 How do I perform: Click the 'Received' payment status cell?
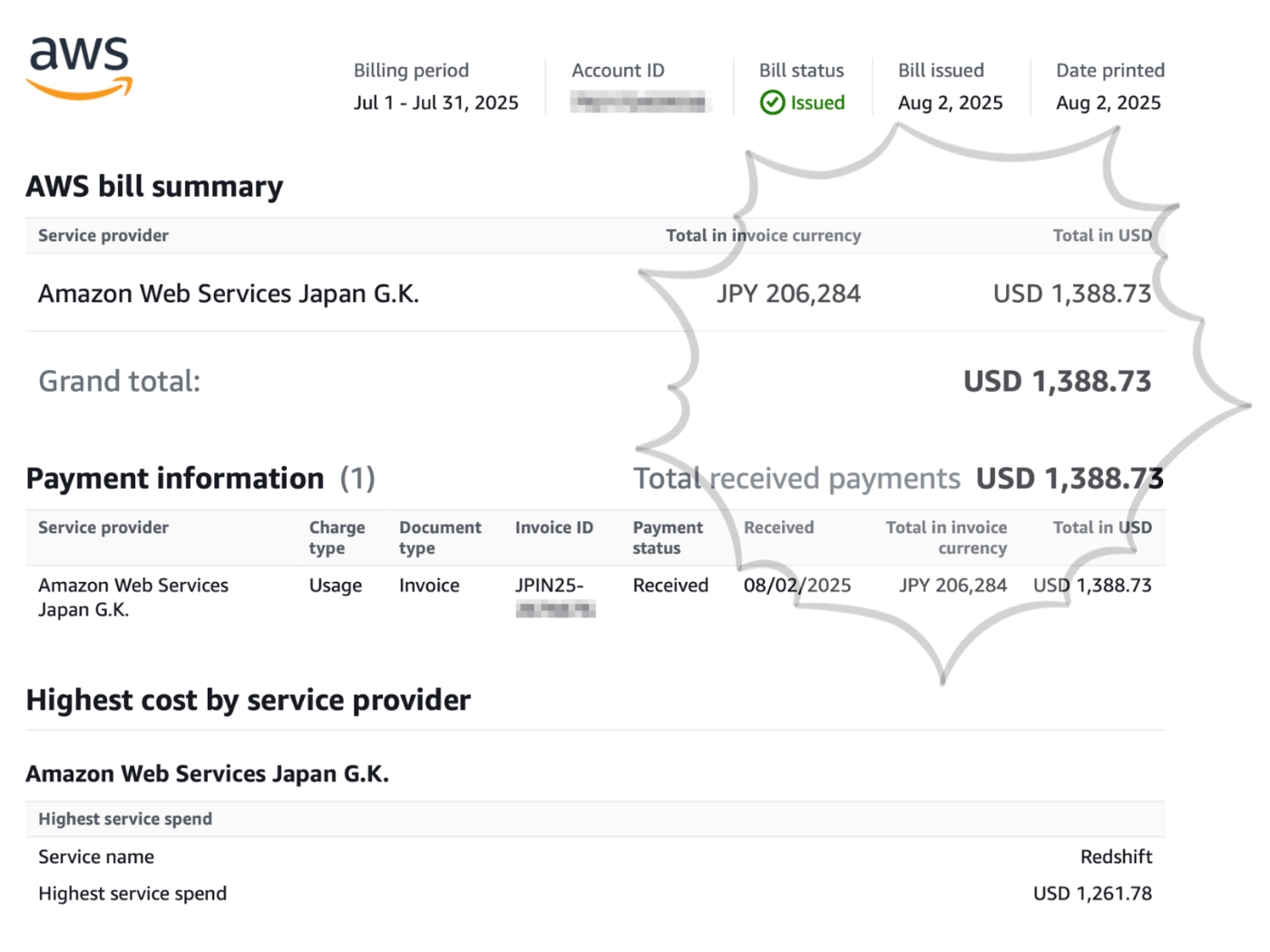tap(670, 586)
